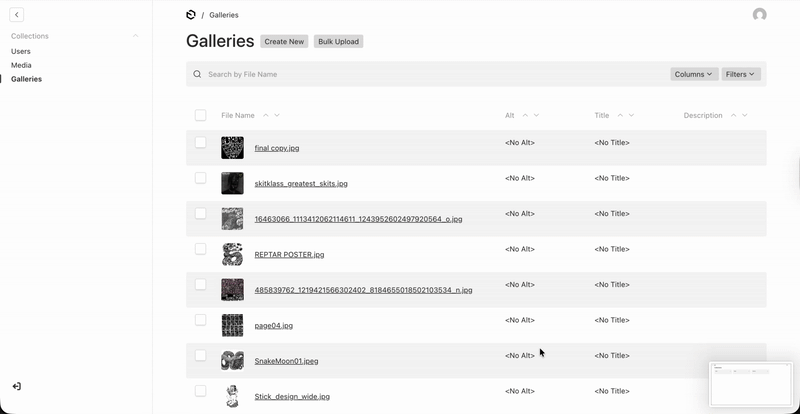The height and width of the screenshot is (414, 800).
Task: Collapse the Collections group
Action: (136, 36)
